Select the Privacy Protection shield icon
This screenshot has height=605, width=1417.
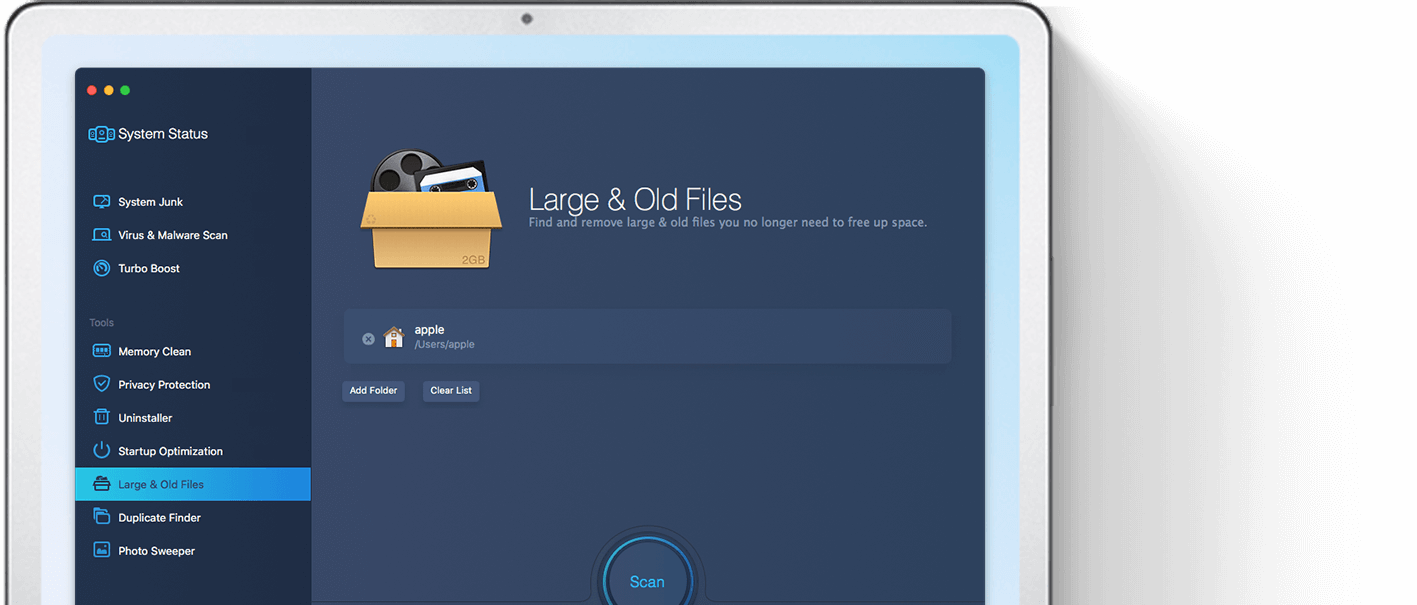point(101,384)
